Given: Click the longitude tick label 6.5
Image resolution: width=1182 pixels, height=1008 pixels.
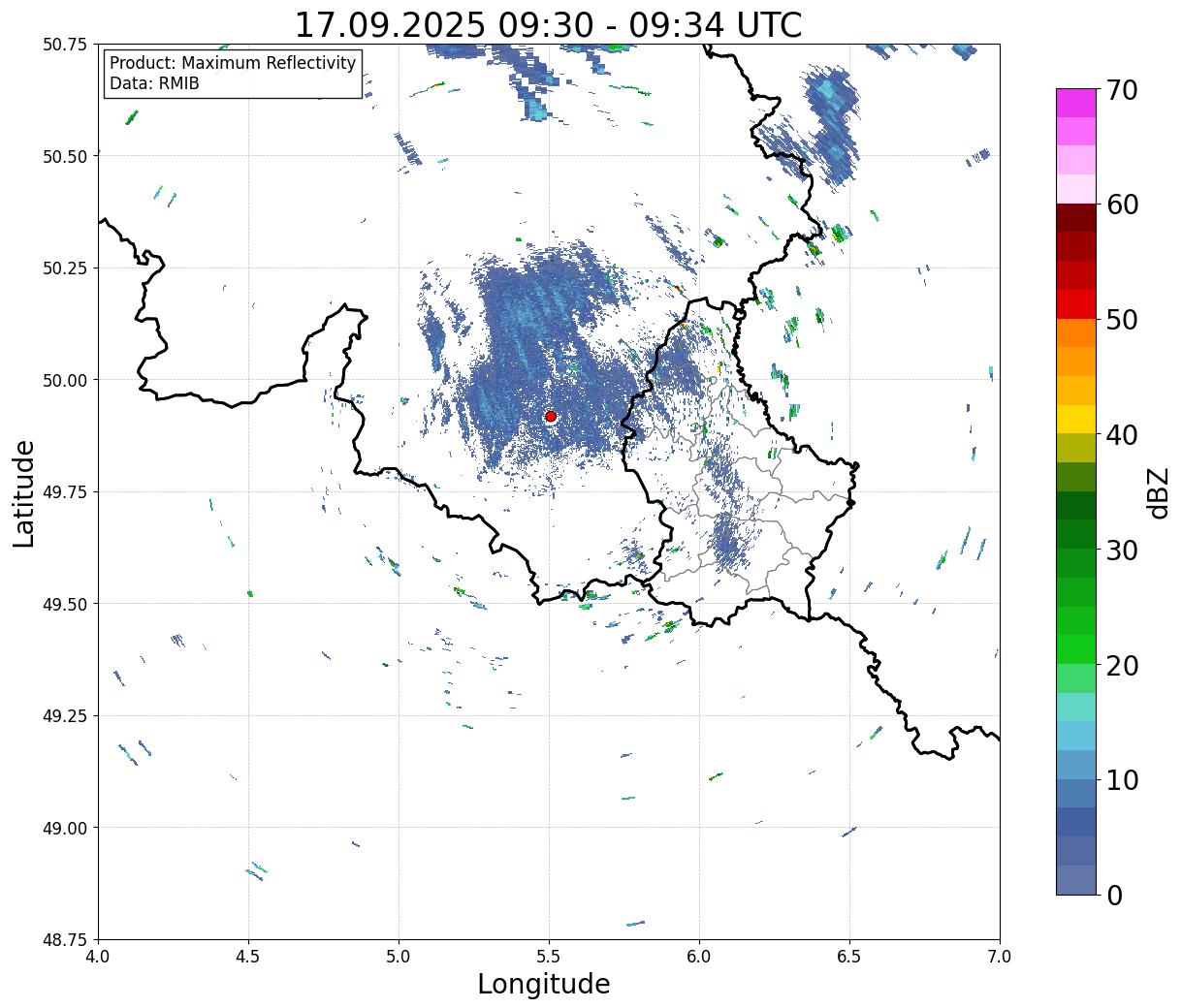Looking at the screenshot, I should (x=849, y=957).
